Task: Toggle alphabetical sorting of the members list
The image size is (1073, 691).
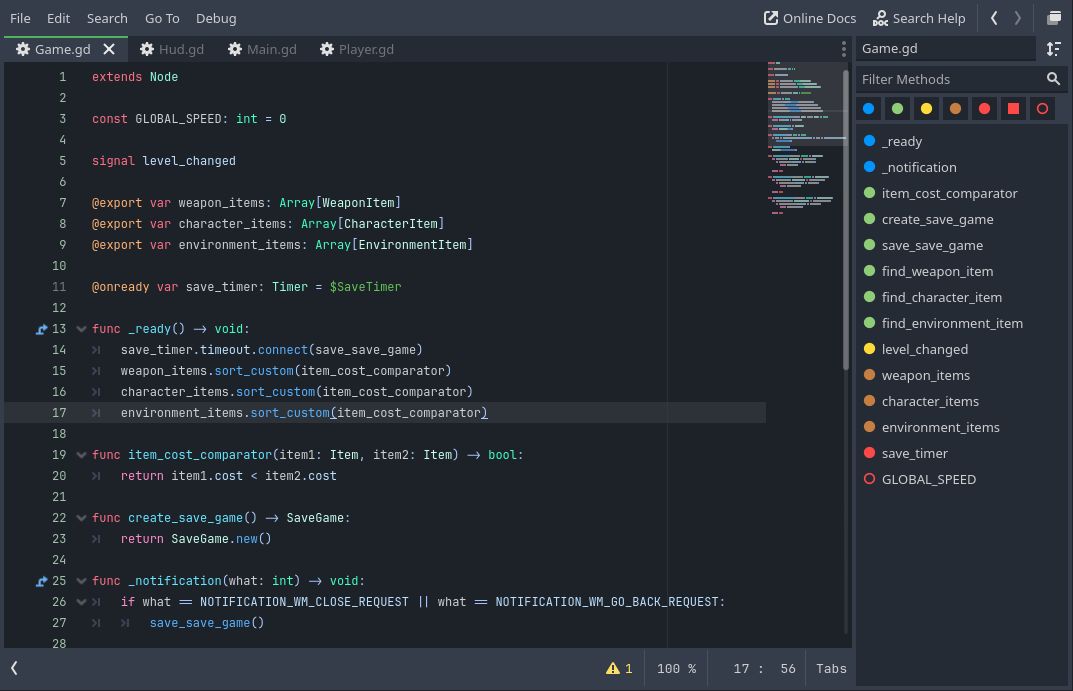Action: click(x=1054, y=49)
